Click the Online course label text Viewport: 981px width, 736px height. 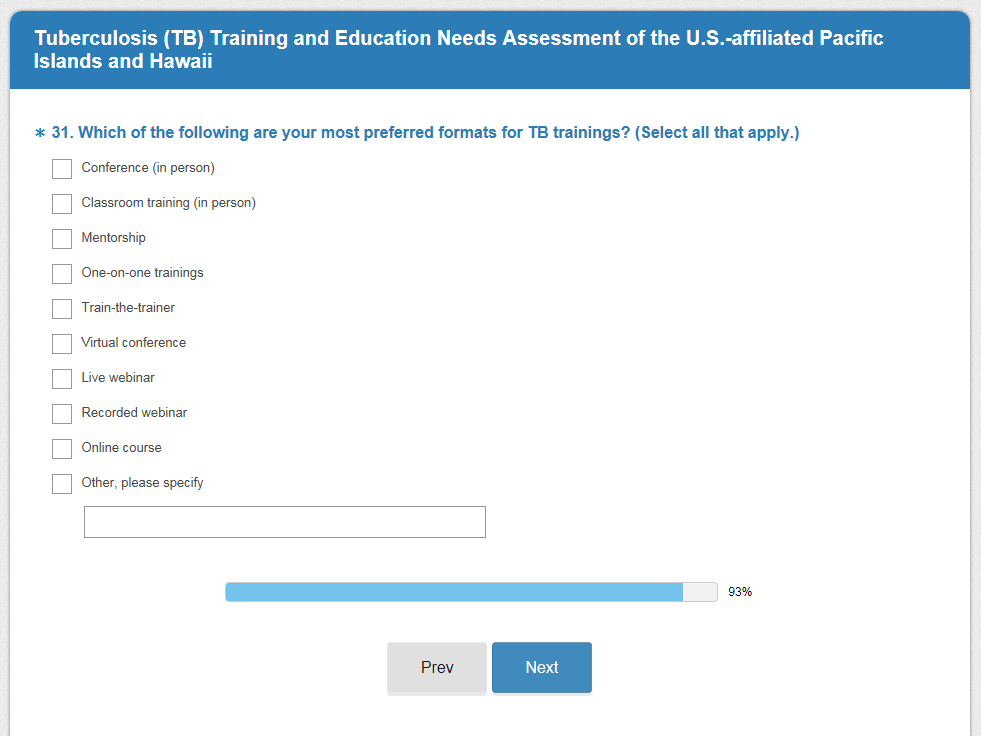121,448
